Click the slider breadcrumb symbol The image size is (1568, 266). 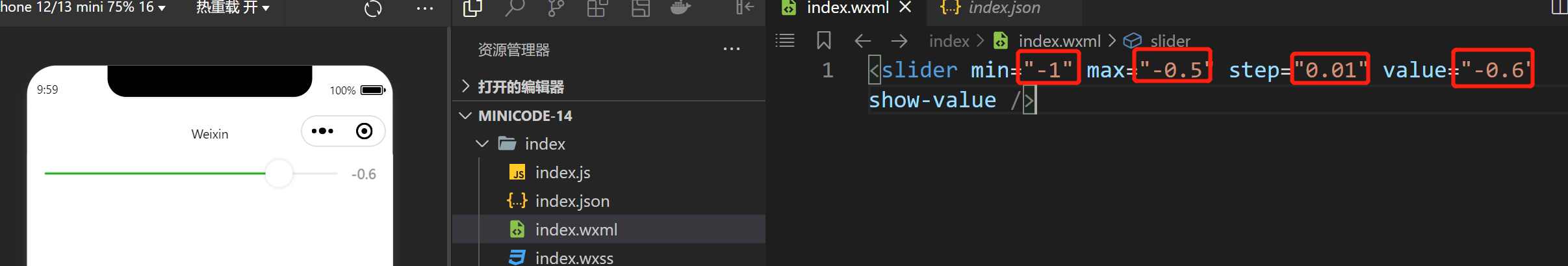[x=1170, y=42]
